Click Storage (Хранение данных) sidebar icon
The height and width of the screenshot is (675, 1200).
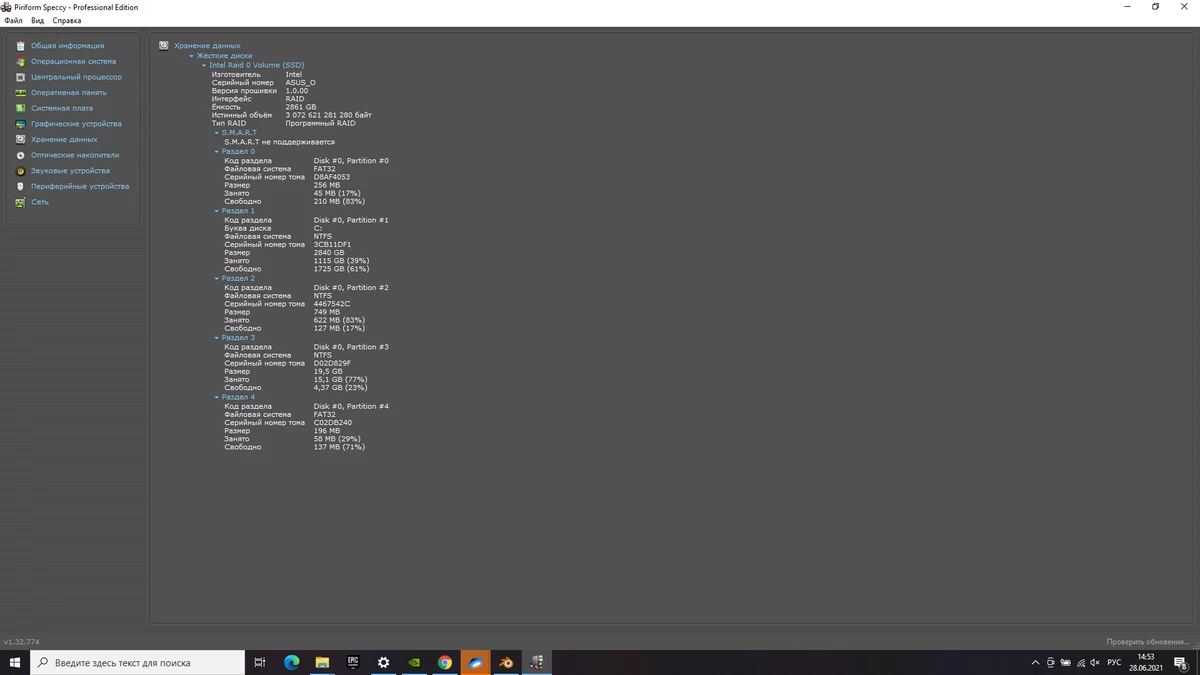[x=20, y=140]
